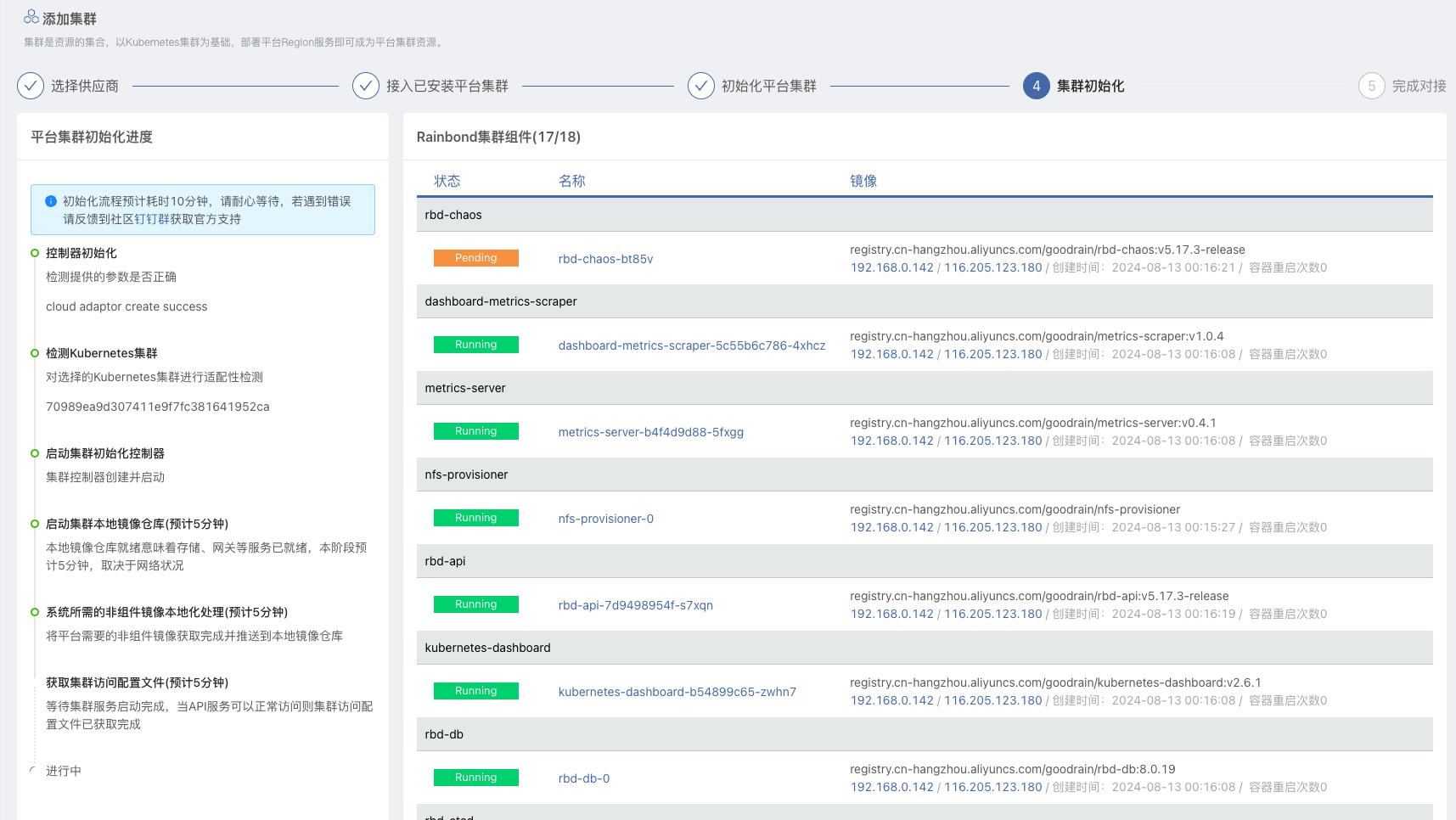This screenshot has height=820, width=1456.
Task: Click 192.168.0.142 in the rbd-chaos row
Action: [x=892, y=267]
